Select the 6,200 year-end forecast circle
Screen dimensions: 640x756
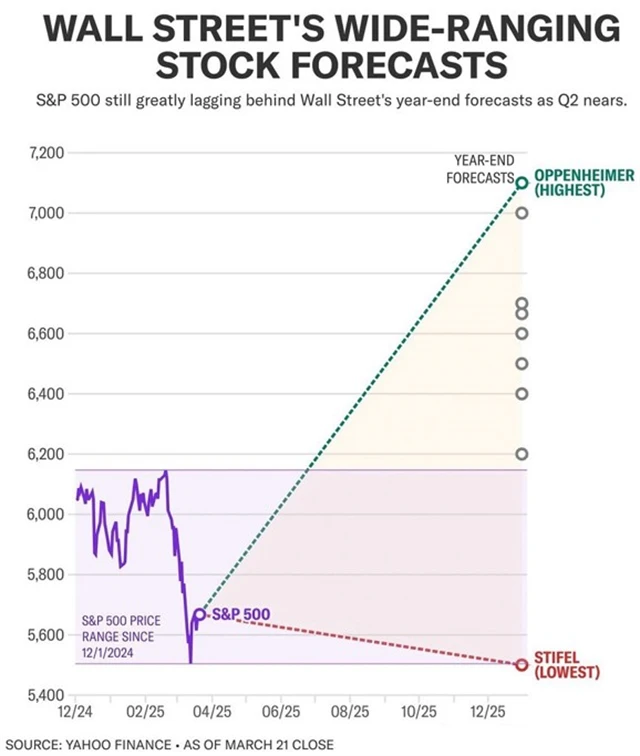[x=521, y=454]
